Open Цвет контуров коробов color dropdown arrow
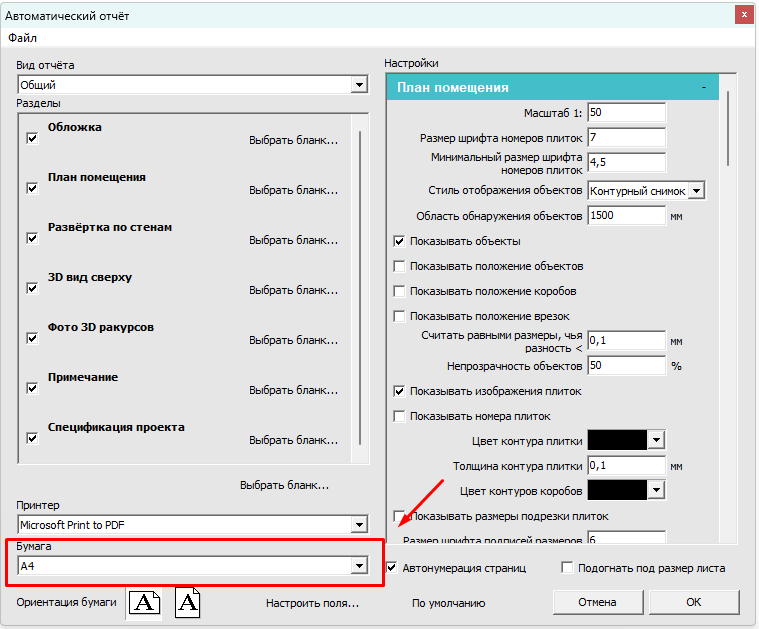The image size is (759, 629). click(x=656, y=490)
